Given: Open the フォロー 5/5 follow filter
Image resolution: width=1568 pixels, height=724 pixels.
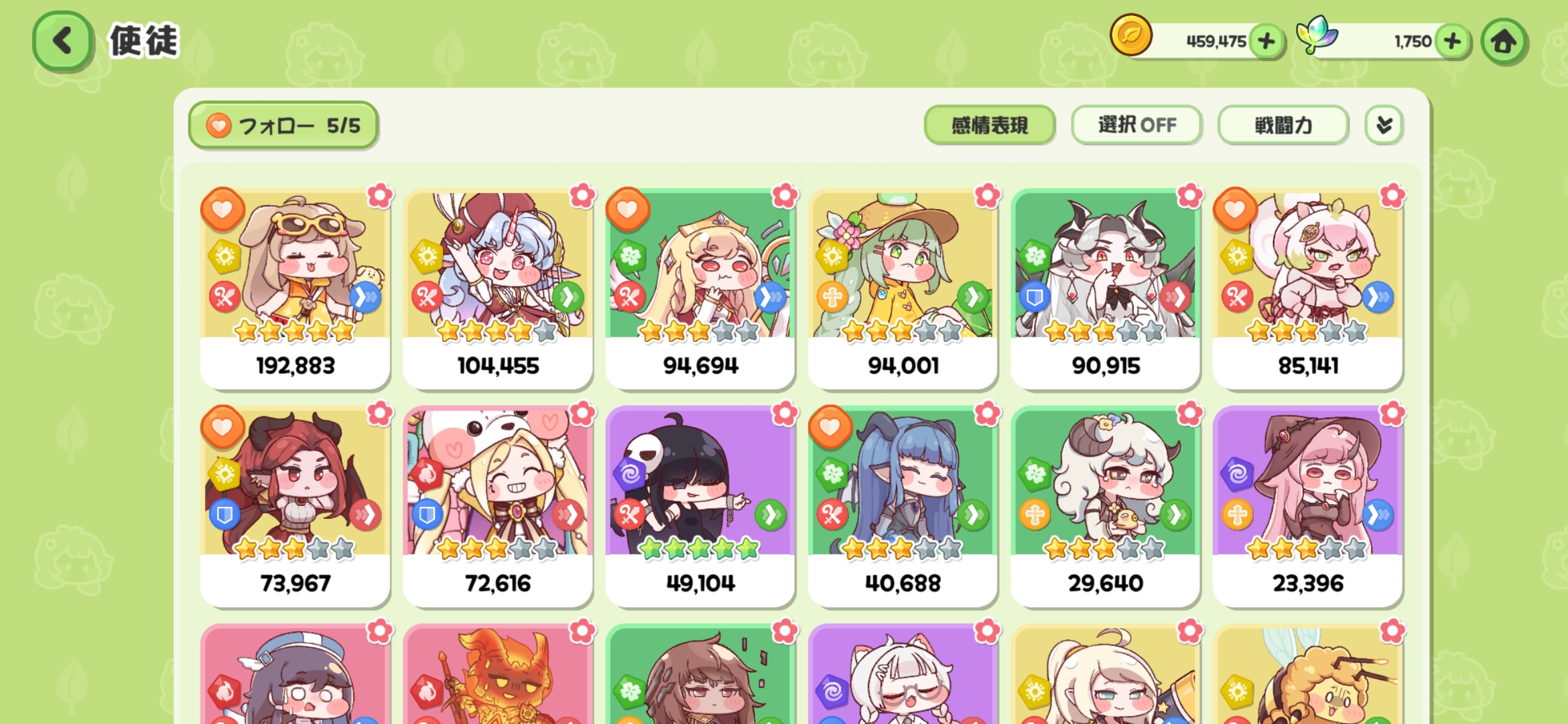Looking at the screenshot, I should click(283, 125).
